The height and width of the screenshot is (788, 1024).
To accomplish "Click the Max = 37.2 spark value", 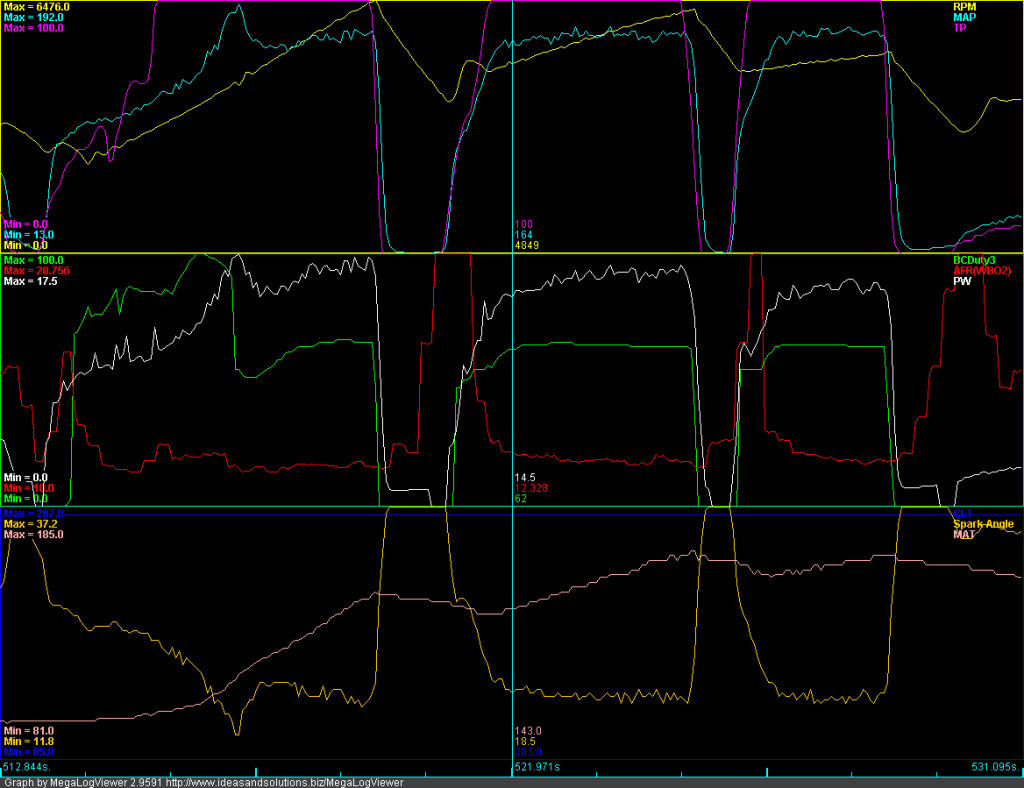I will point(31,524).
